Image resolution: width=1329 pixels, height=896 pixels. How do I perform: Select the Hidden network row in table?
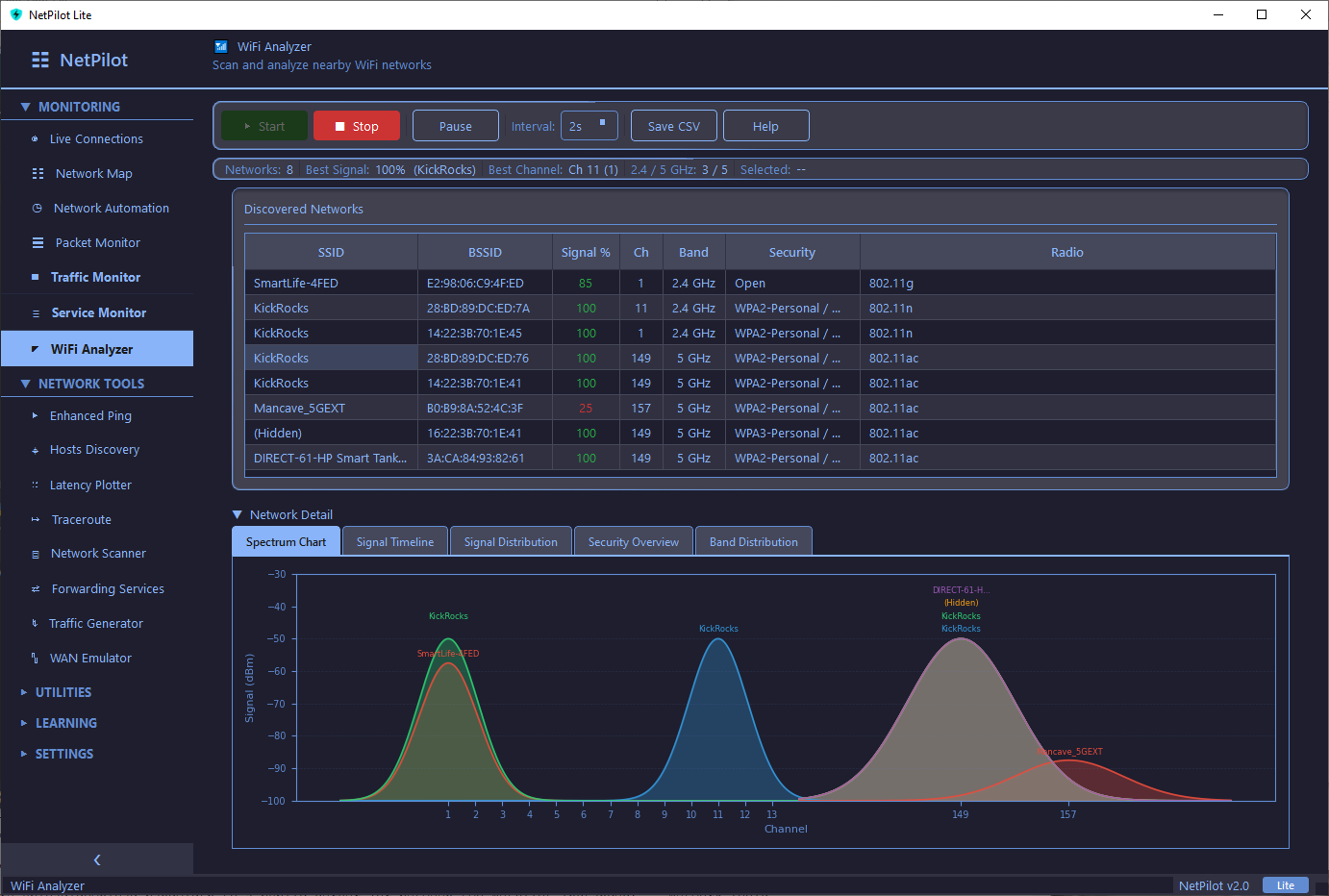pos(332,433)
